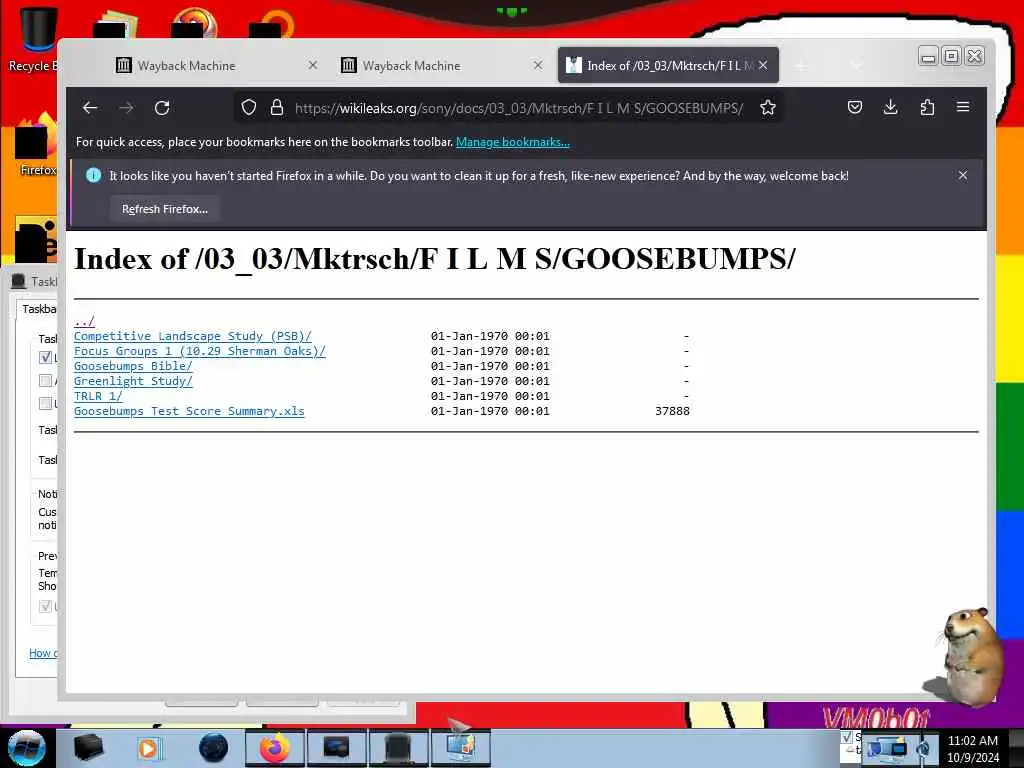
Task: Enable the third checkbox in Taskbar properties window
Action: click(45, 403)
